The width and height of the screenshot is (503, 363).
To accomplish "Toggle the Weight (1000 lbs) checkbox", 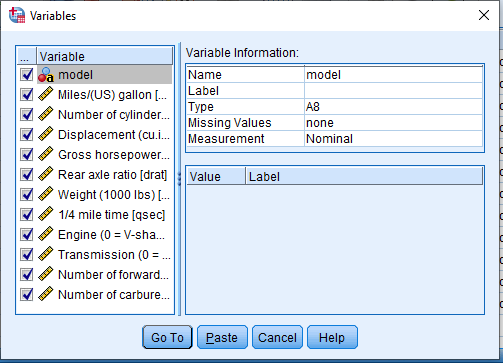I will click(x=27, y=195).
